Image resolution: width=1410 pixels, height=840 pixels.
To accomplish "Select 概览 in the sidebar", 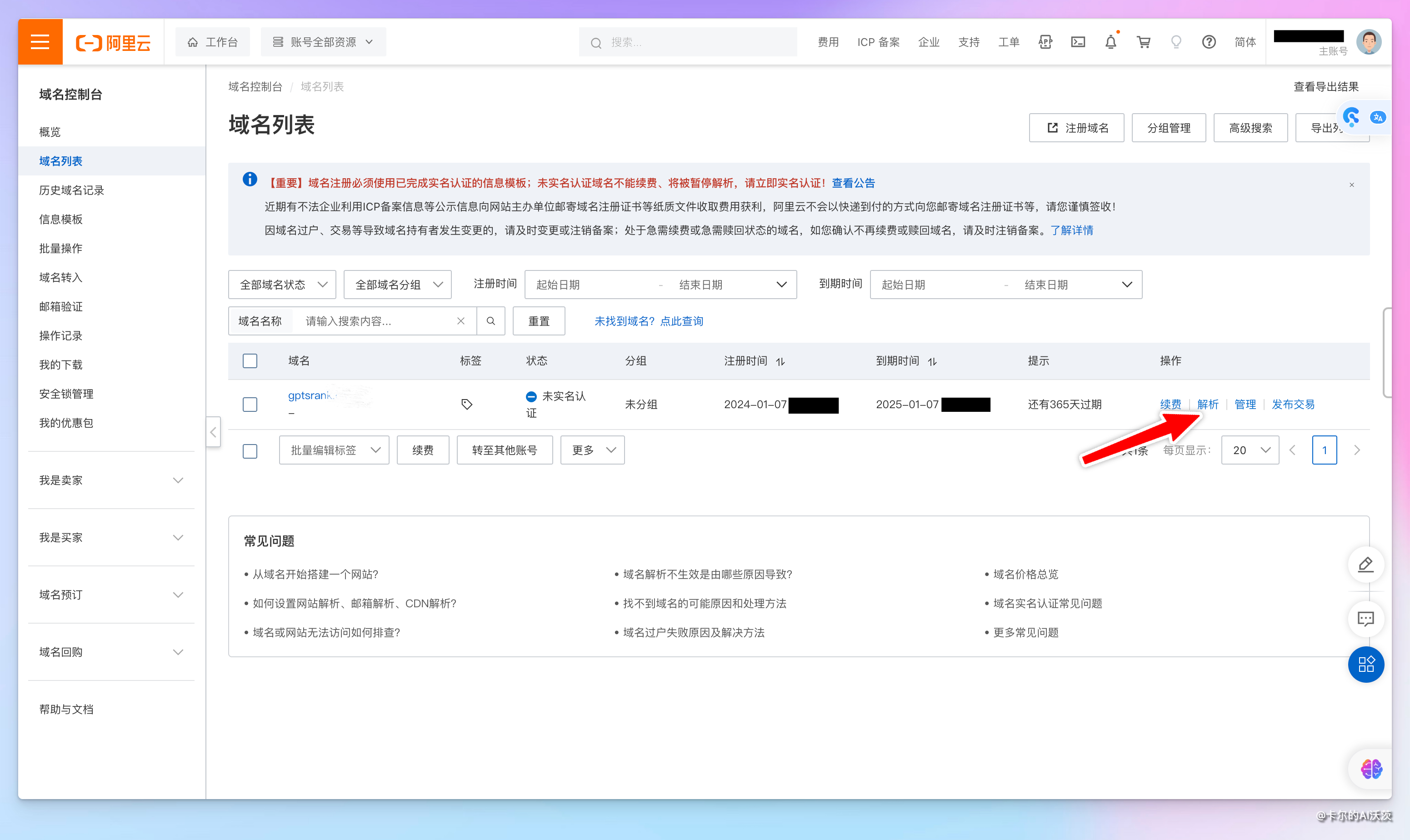I will coord(50,132).
